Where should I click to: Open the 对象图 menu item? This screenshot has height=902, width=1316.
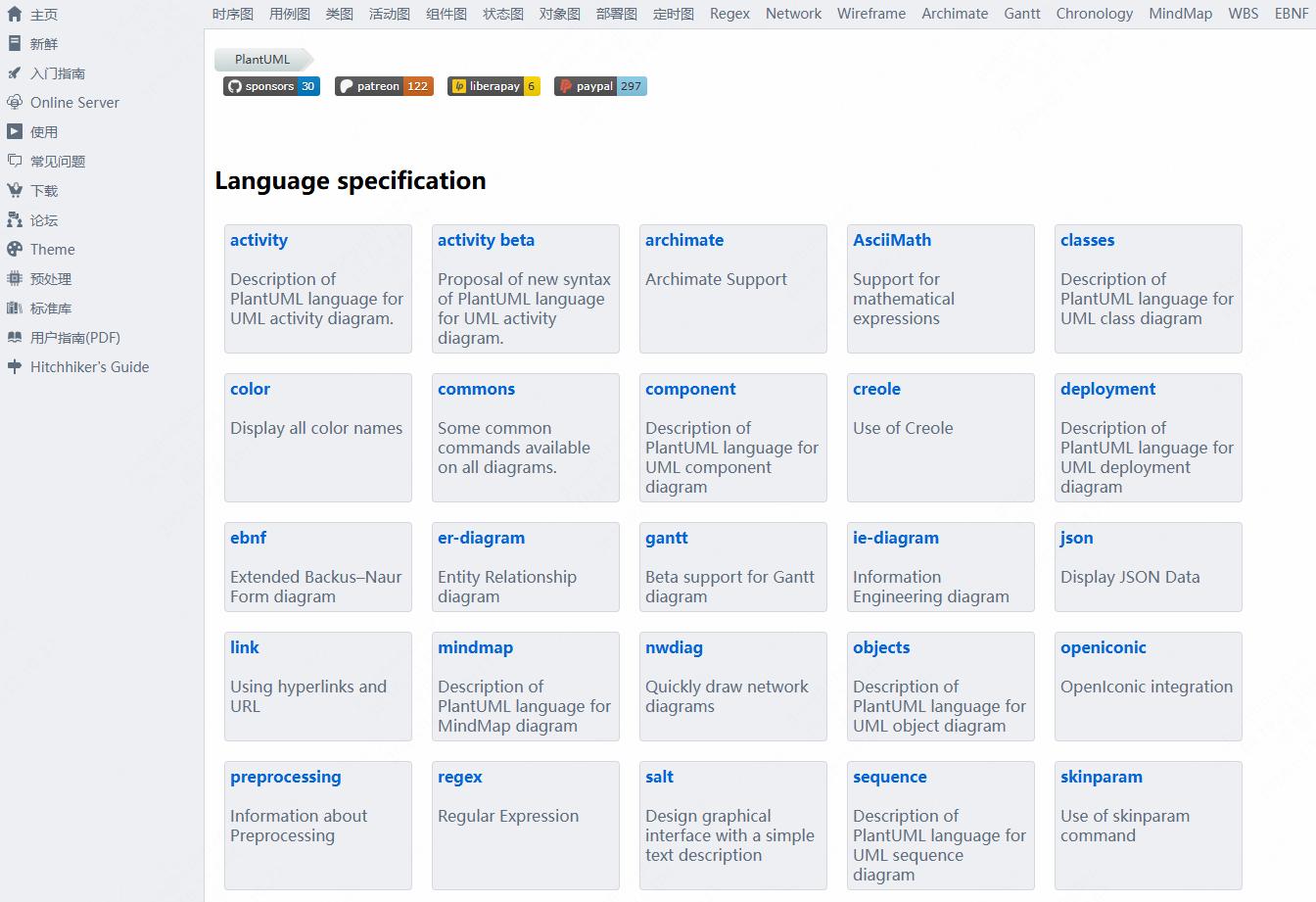tap(559, 14)
